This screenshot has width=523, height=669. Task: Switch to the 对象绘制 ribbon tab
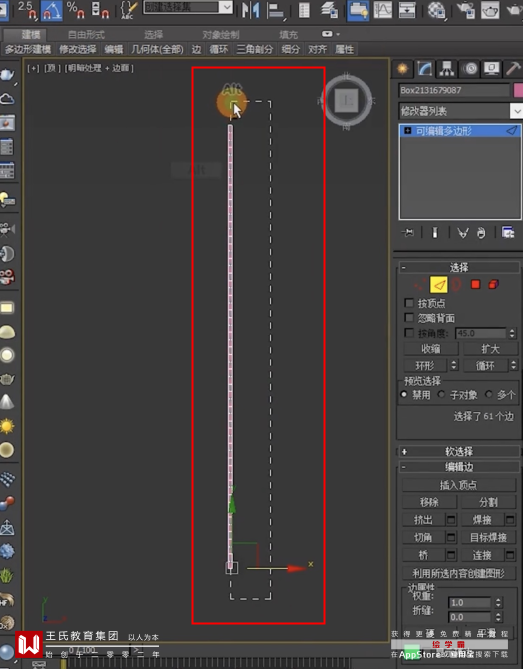coord(221,35)
